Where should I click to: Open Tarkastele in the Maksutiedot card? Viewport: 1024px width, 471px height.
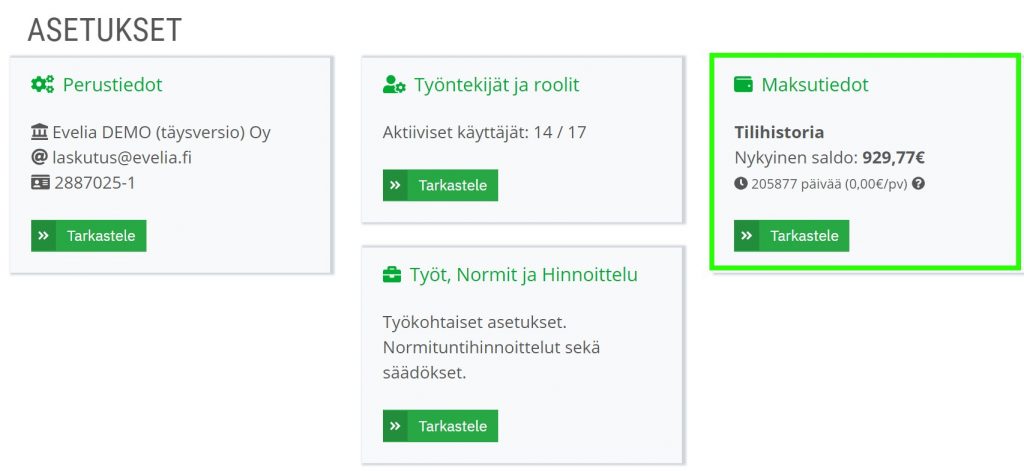(792, 236)
